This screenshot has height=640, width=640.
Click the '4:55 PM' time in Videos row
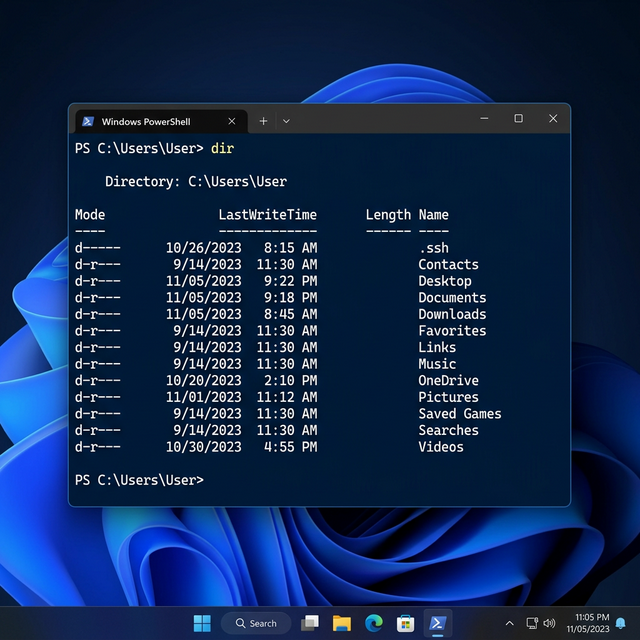pos(290,447)
